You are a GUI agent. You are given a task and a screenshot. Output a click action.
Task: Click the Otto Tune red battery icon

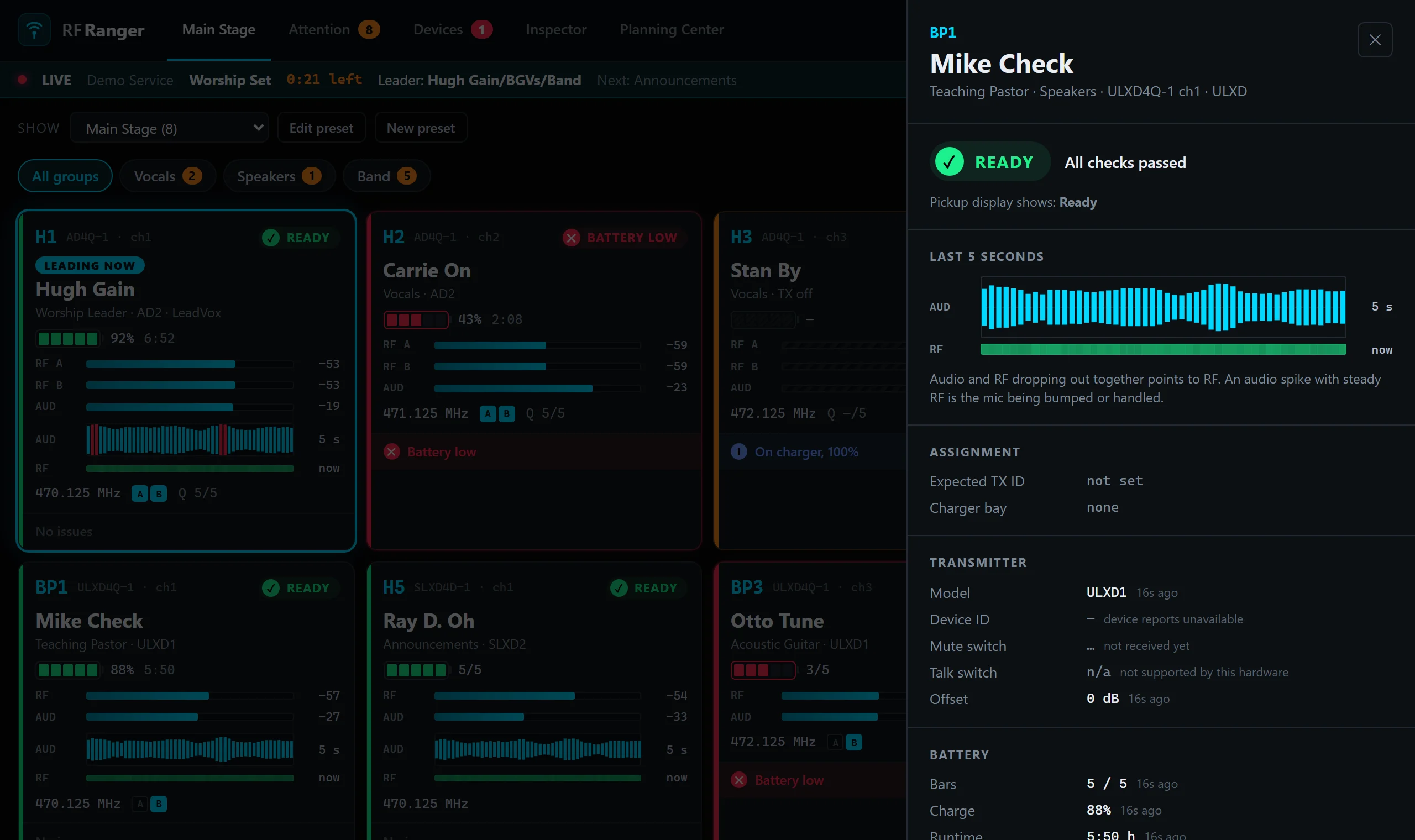[763, 670]
